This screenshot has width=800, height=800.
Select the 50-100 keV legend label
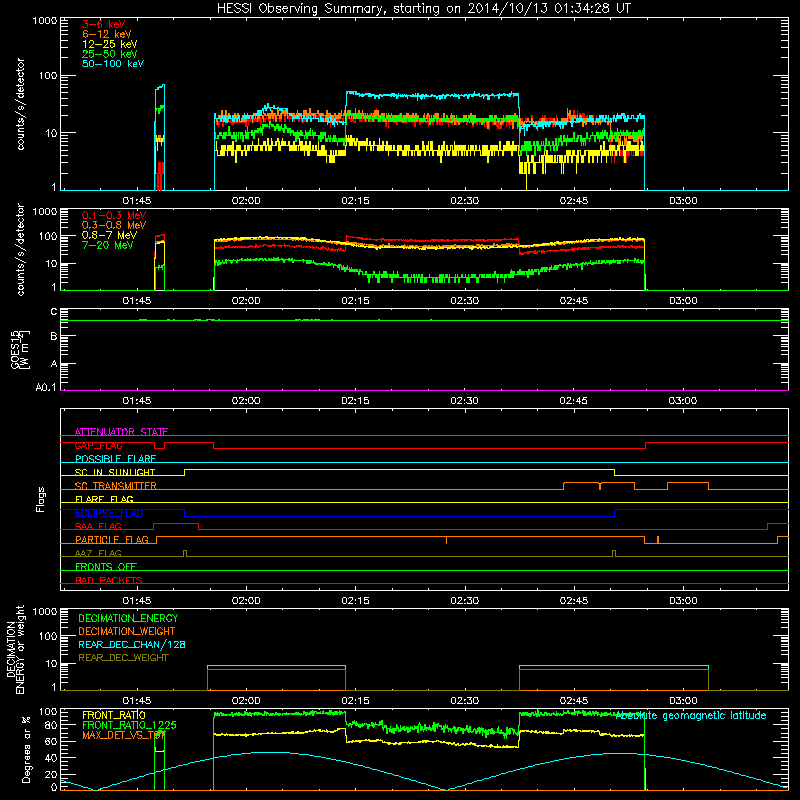[x=113, y=64]
